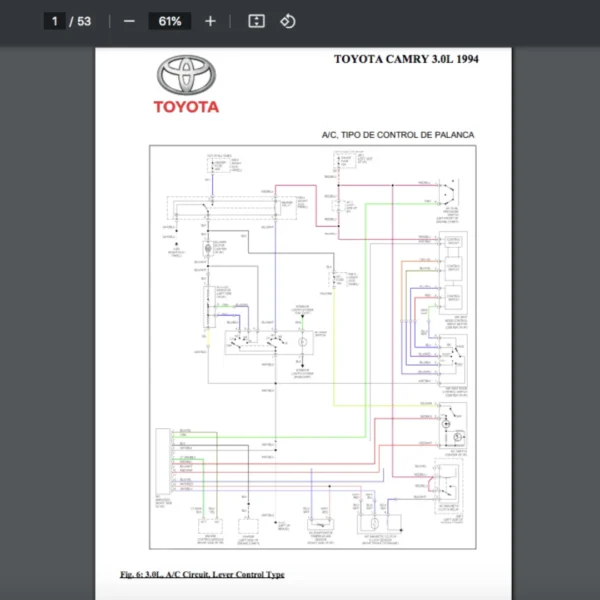Click the A/C, TIPO DE CONTROL DE PALANCA title

pyautogui.click(x=397, y=134)
